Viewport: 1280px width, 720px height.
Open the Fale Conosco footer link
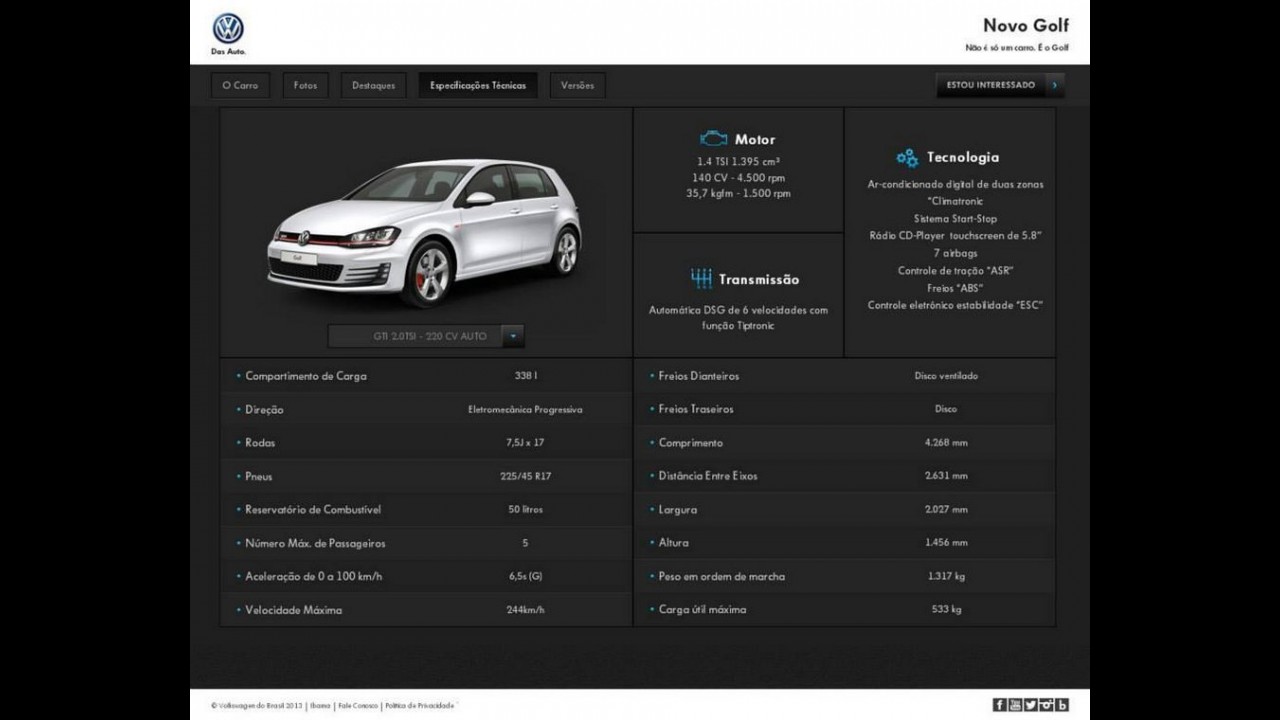[x=357, y=705]
